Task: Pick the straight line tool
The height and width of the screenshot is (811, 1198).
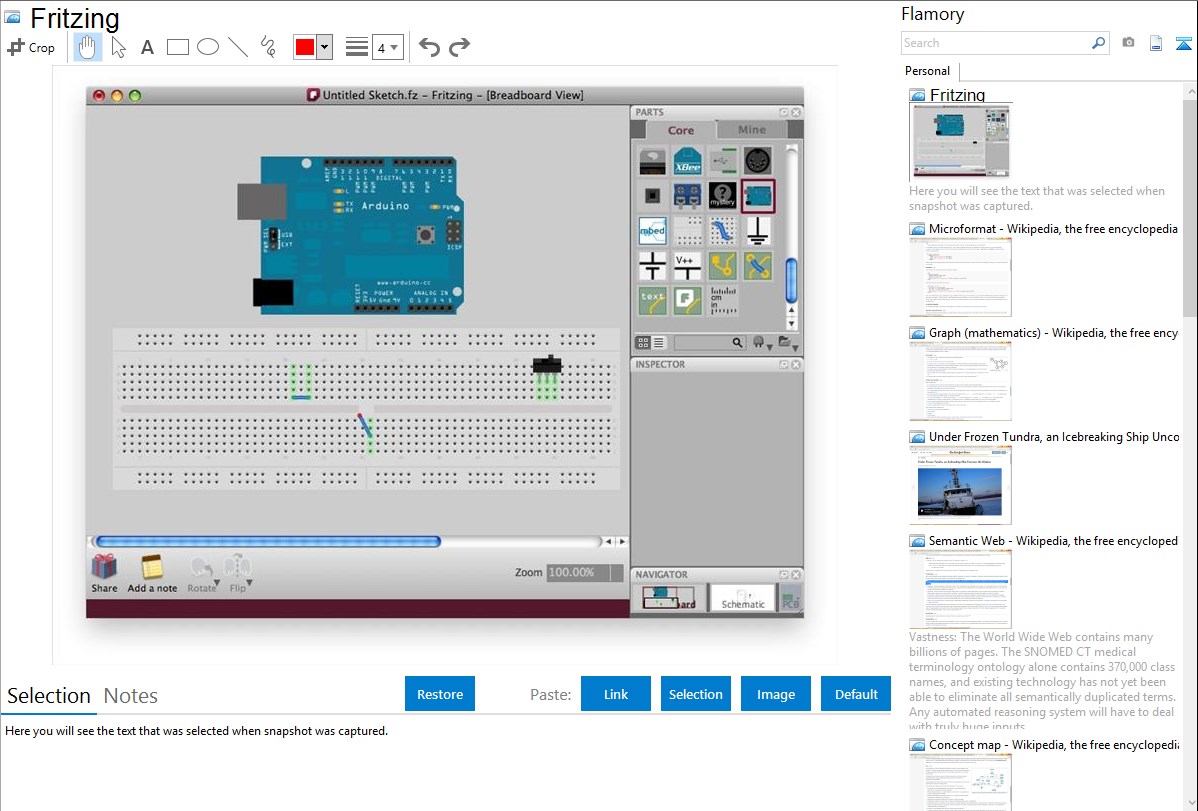Action: click(x=238, y=47)
